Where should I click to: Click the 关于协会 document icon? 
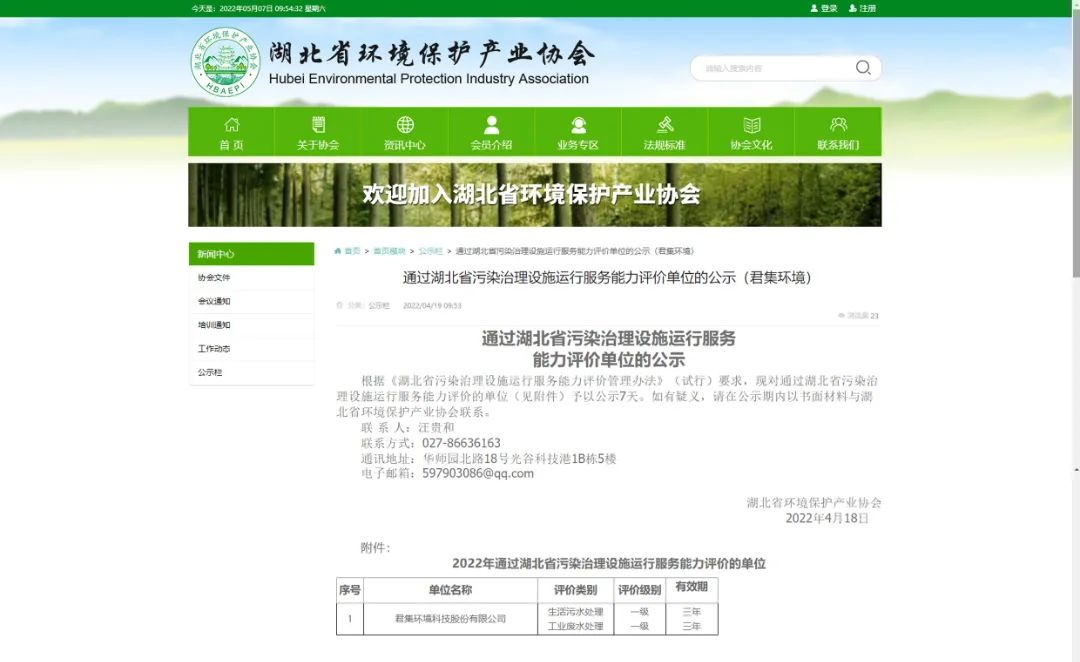318,125
